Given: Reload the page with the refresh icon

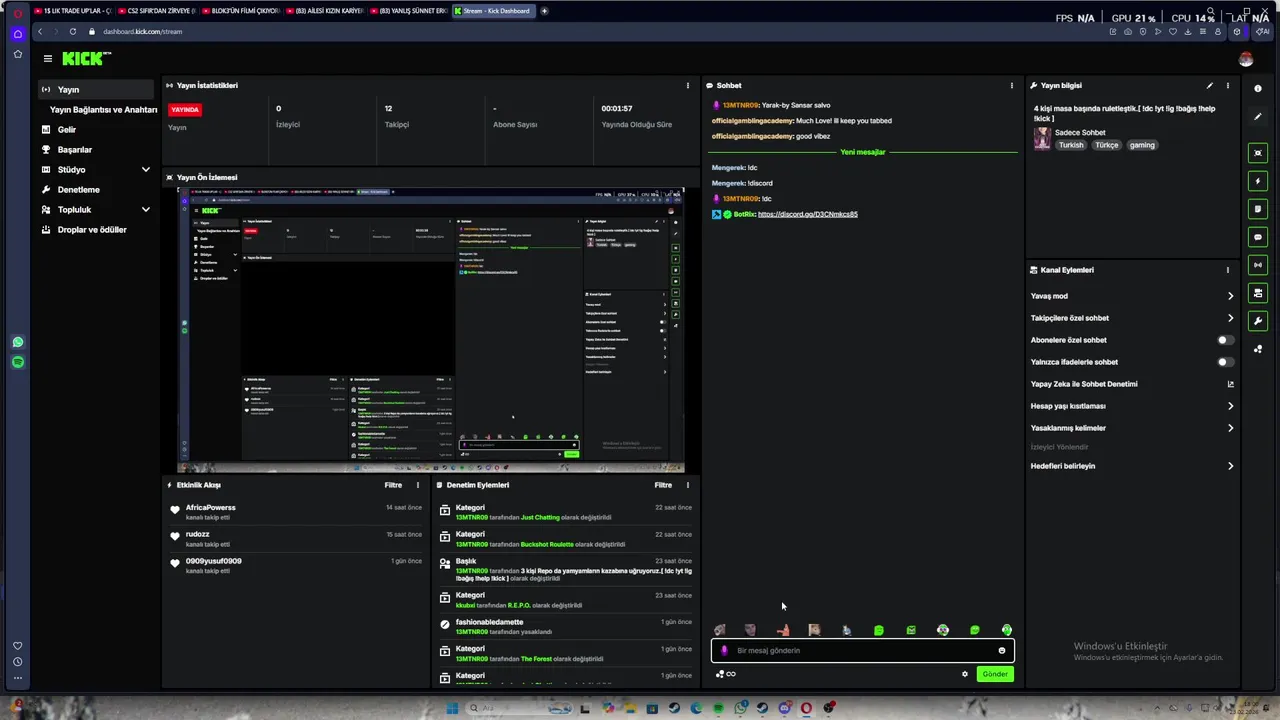Looking at the screenshot, I should click(73, 31).
